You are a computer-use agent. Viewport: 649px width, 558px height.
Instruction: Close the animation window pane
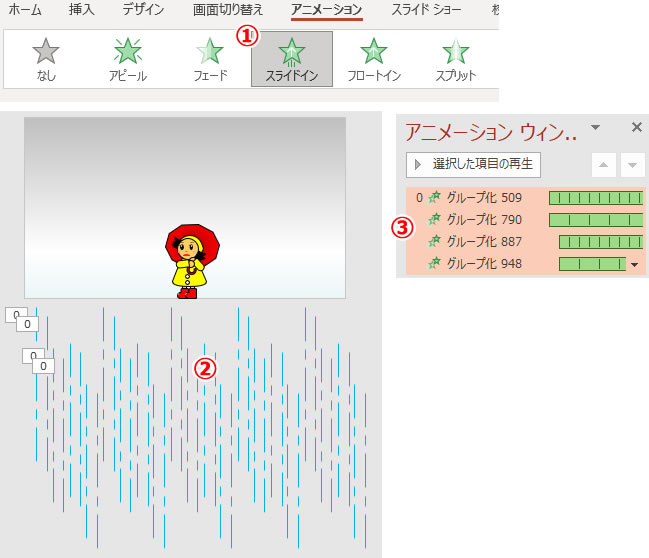pos(637,128)
